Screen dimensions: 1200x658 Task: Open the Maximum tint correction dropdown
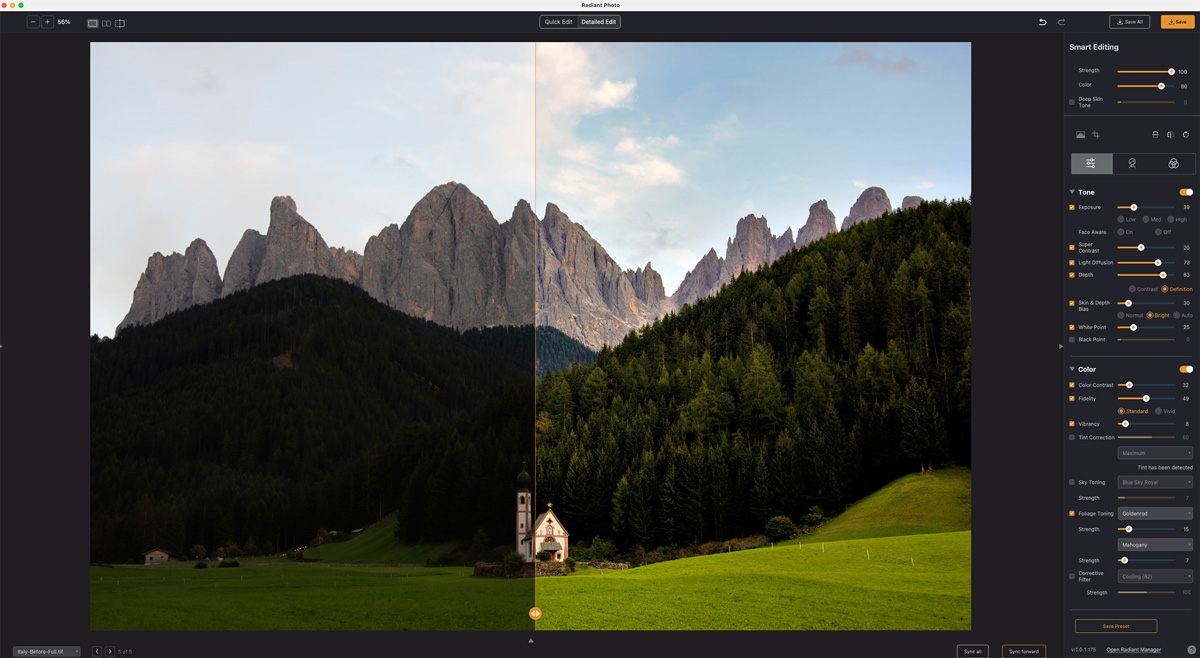1156,453
